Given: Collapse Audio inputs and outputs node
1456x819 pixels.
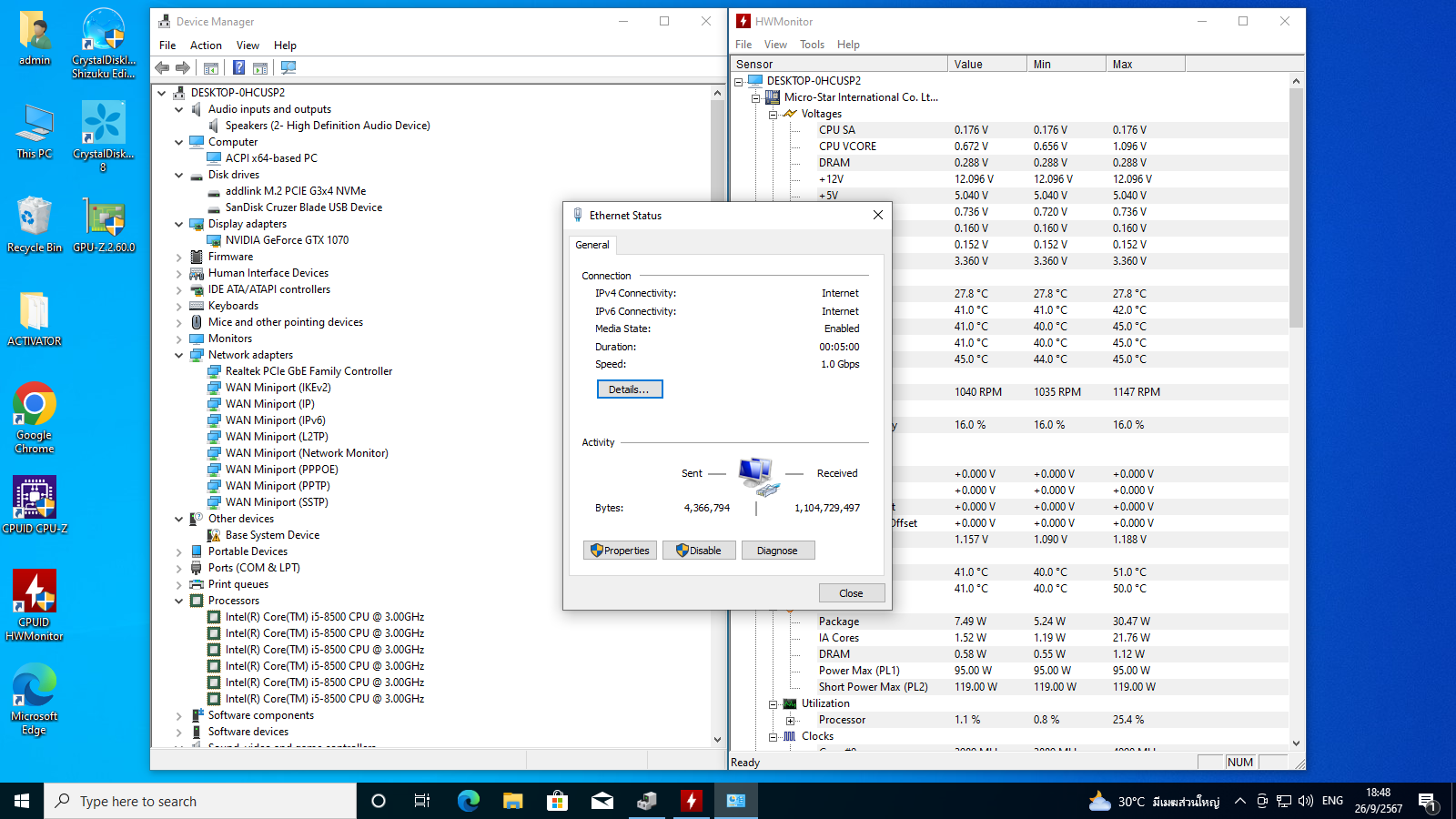Looking at the screenshot, I should [179, 109].
